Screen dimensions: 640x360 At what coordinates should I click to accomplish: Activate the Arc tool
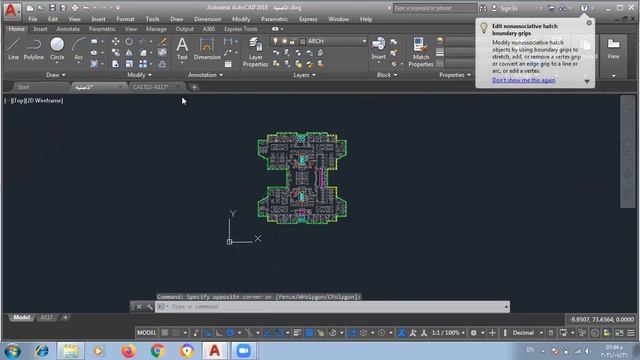78,49
